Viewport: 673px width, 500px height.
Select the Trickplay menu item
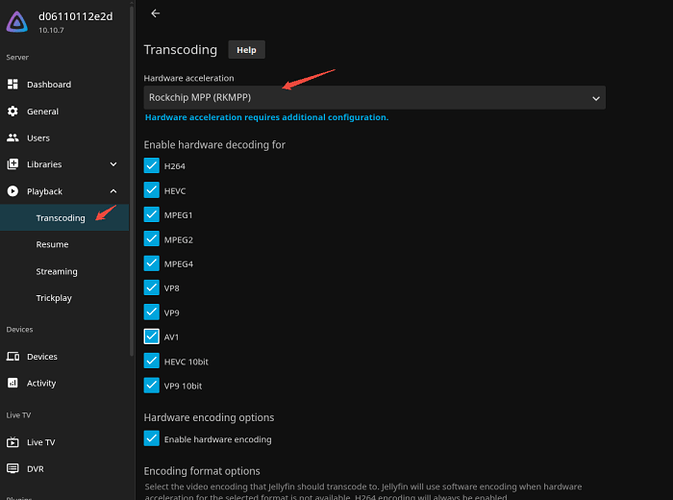click(x=54, y=298)
